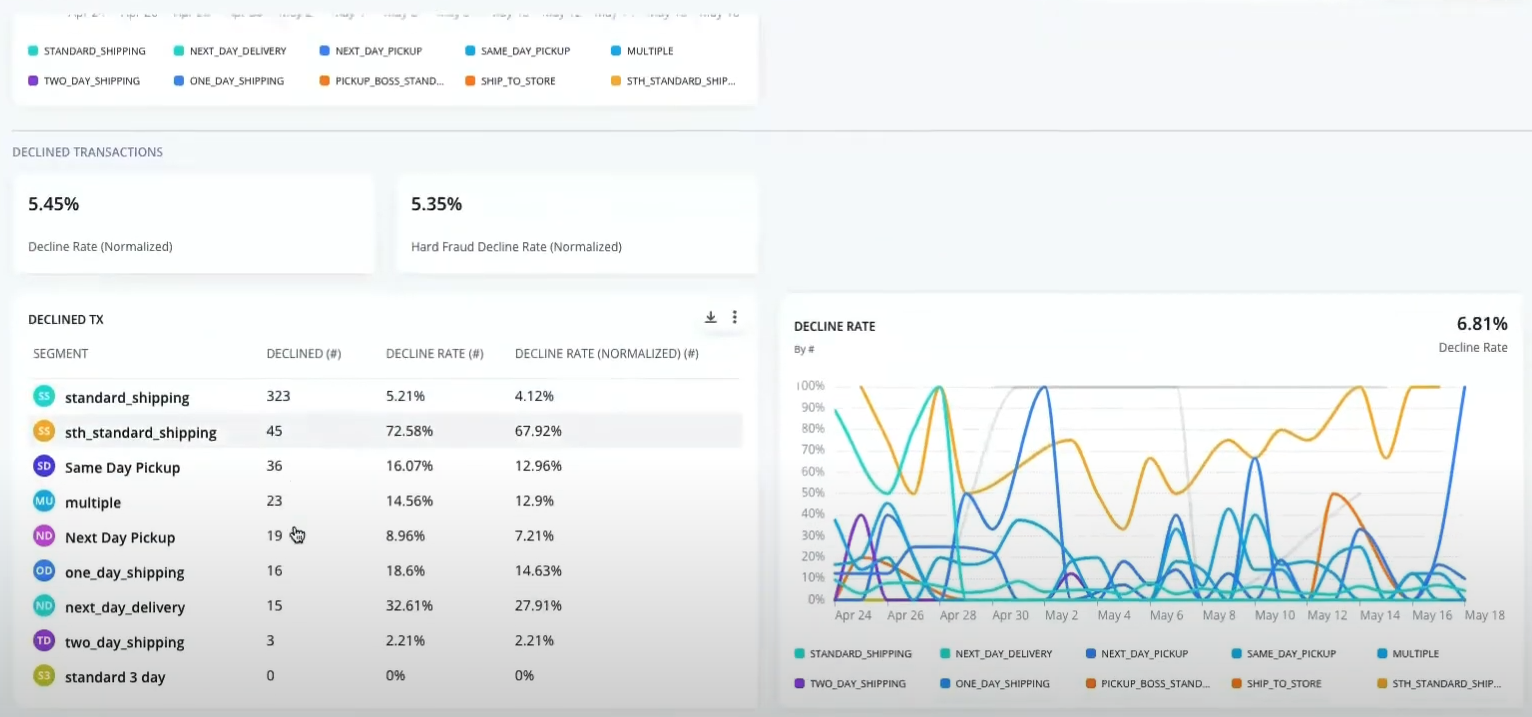The width and height of the screenshot is (1532, 717).
Task: Click the Same Day Pickup SD icon
Action: 44,466
